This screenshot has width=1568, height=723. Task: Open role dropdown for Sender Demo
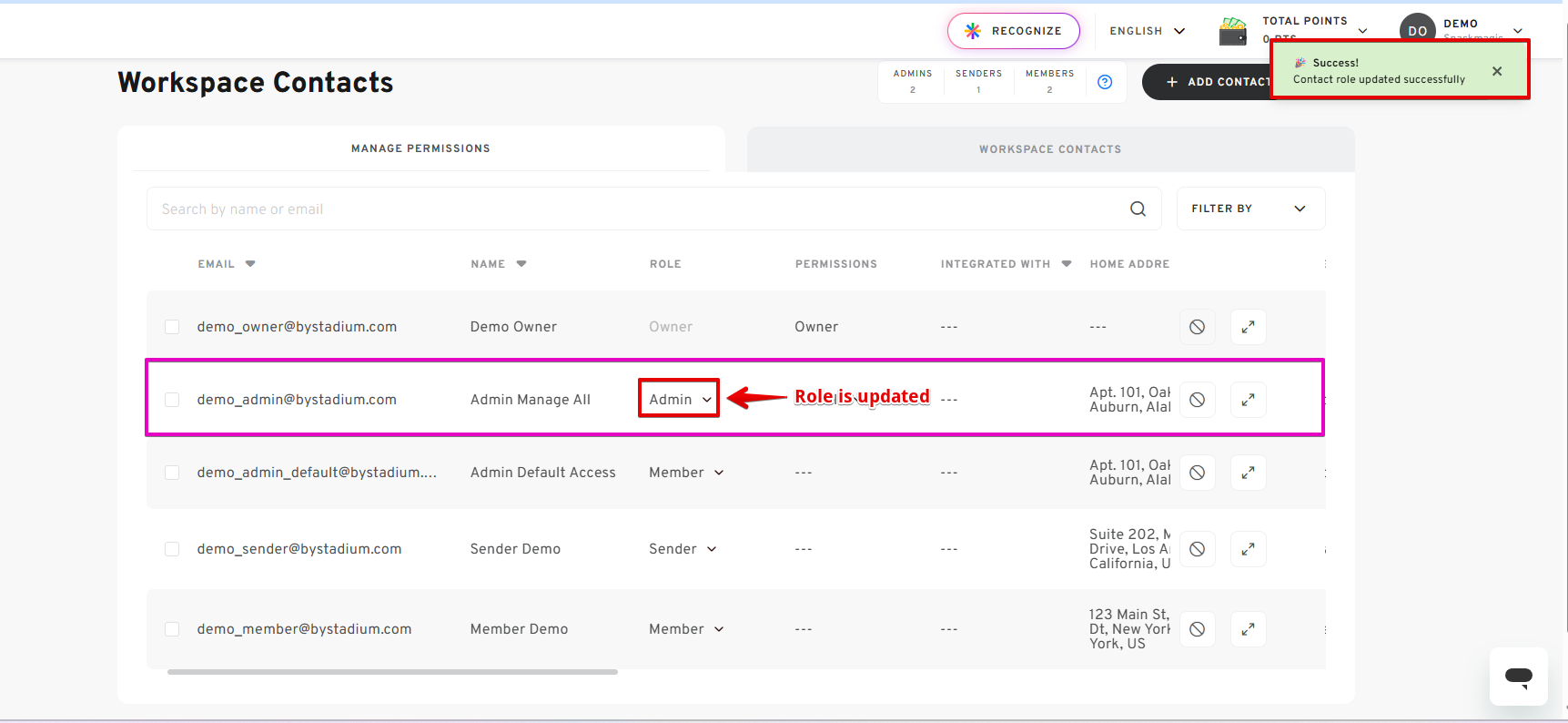point(683,549)
